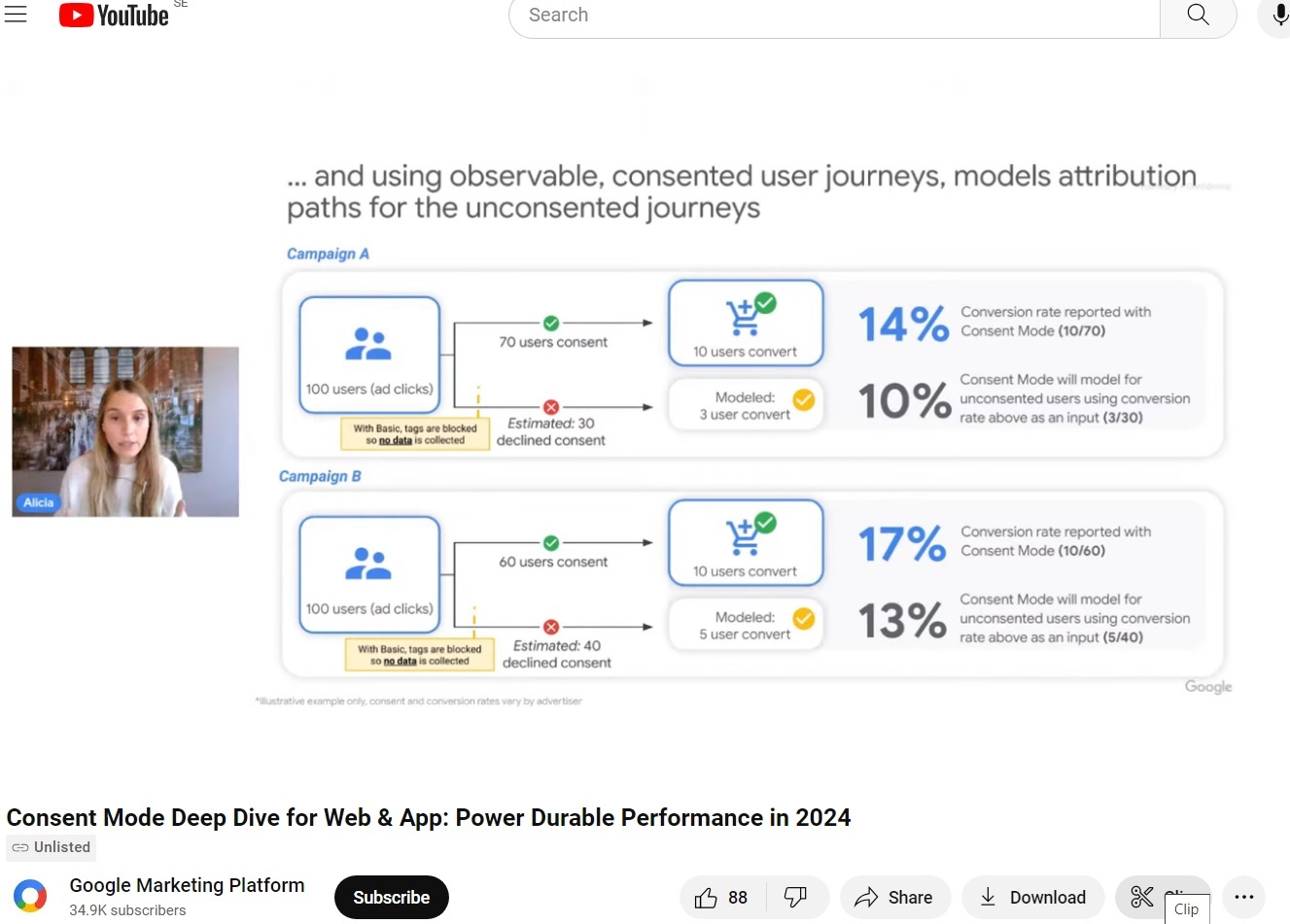Click the Search input field
The image size is (1290, 924).
pos(834,16)
